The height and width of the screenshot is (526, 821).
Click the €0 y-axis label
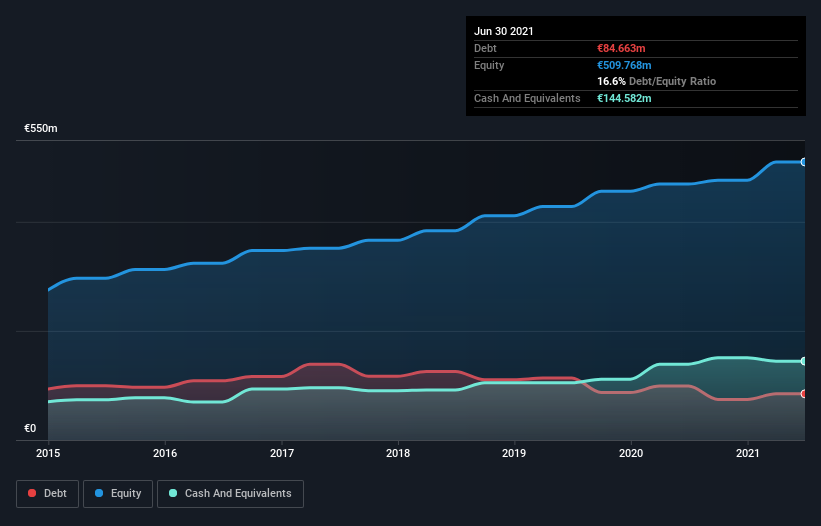[30, 428]
